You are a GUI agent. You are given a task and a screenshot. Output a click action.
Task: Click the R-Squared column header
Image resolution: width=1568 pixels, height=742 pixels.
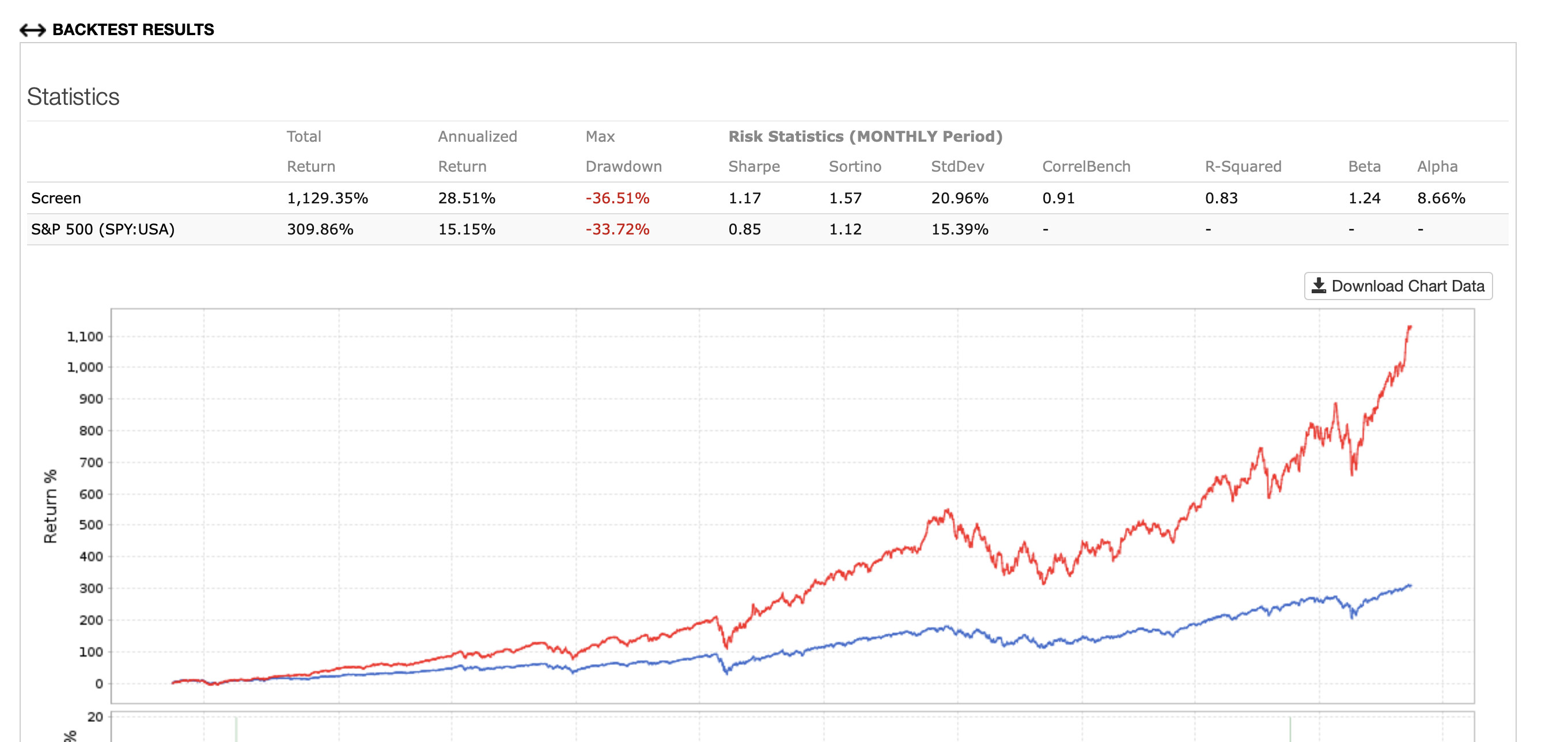1243,166
